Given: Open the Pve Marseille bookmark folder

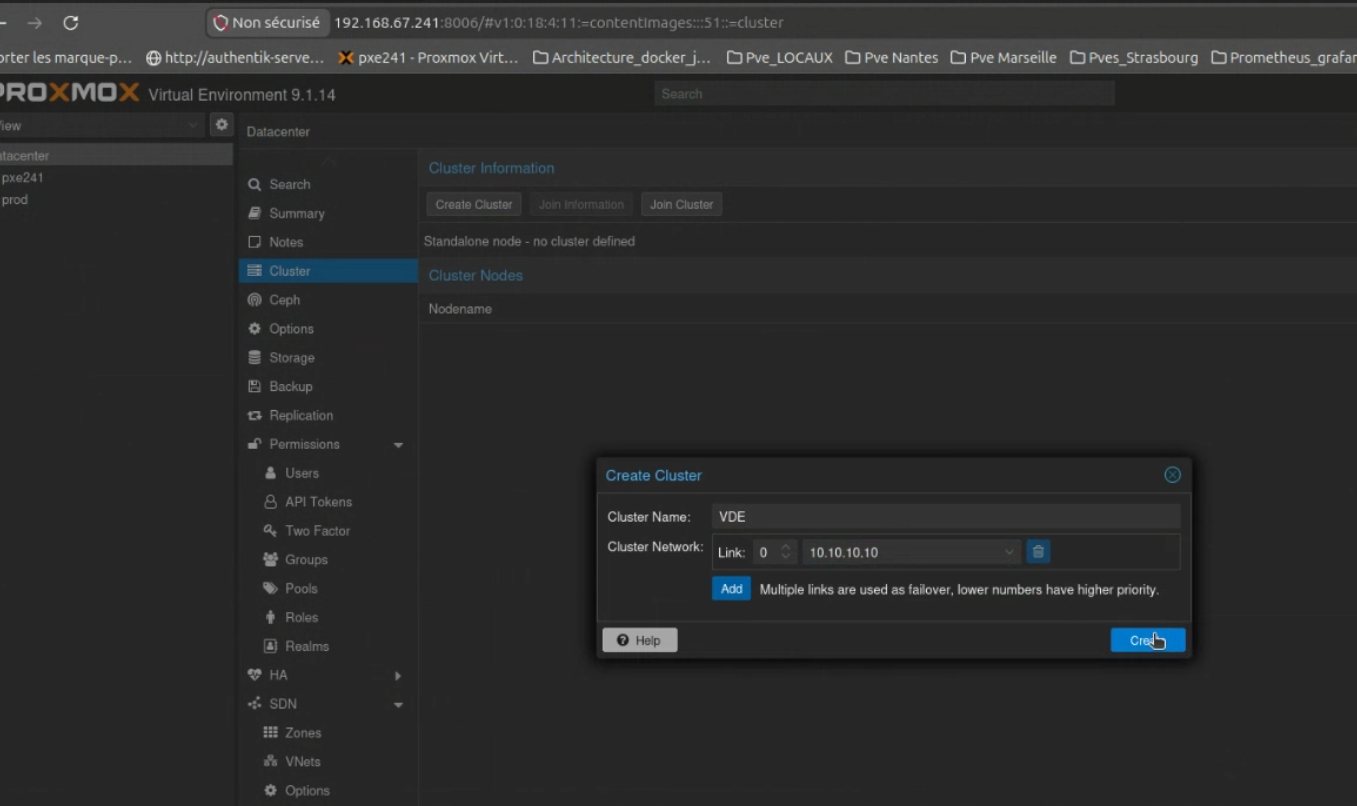Looking at the screenshot, I should (1003, 58).
